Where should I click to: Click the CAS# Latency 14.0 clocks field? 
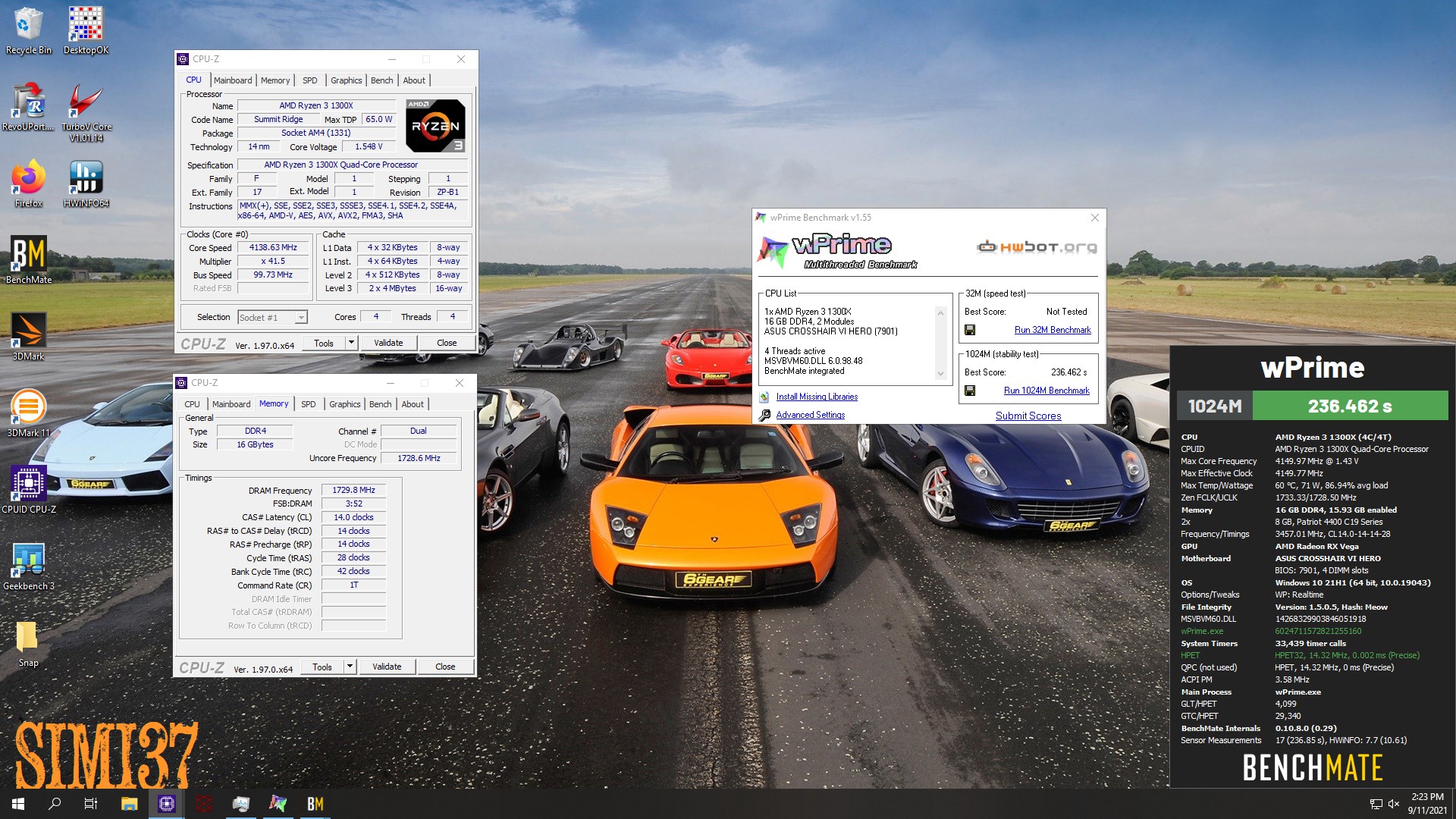tap(353, 517)
